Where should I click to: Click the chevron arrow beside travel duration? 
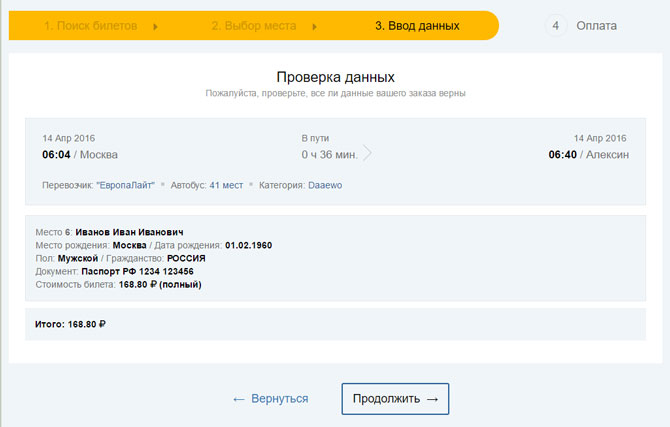tap(367, 154)
